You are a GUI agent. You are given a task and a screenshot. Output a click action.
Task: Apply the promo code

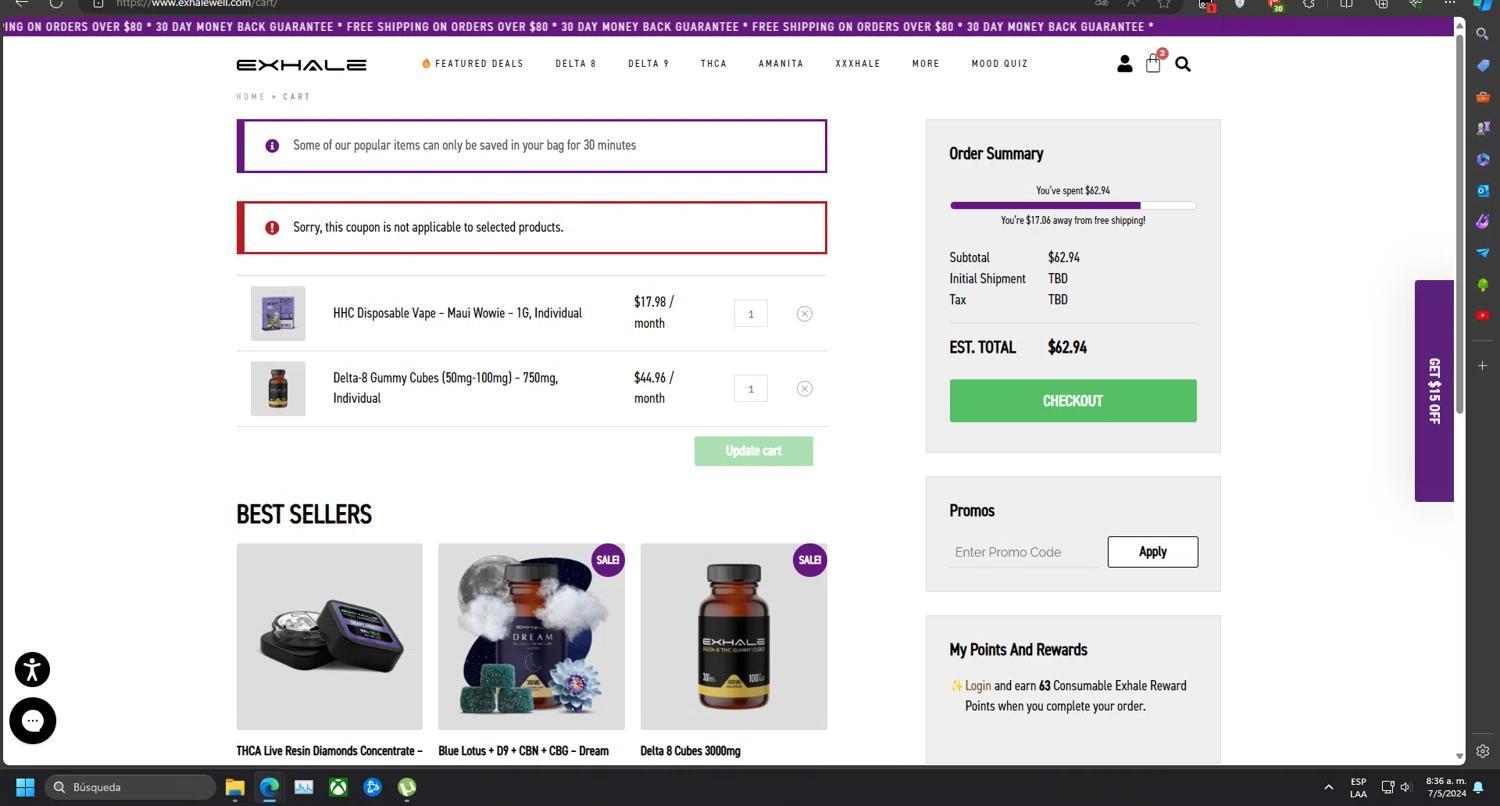pos(1153,552)
